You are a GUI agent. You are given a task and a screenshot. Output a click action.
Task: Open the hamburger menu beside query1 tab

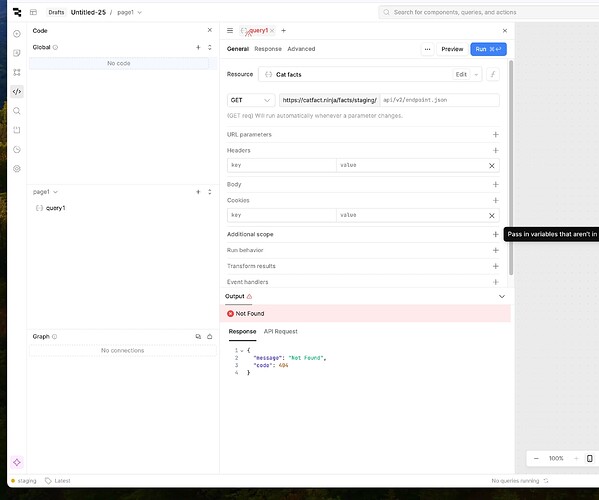(x=230, y=31)
